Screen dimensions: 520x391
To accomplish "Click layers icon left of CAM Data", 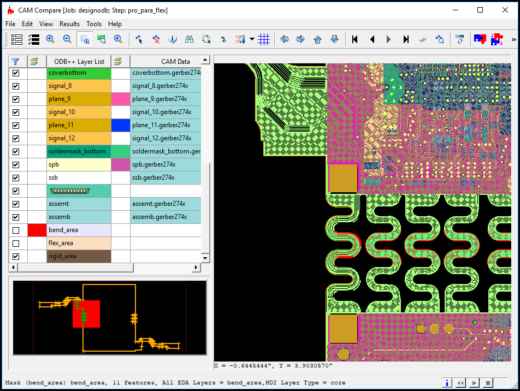I will click(118, 61).
